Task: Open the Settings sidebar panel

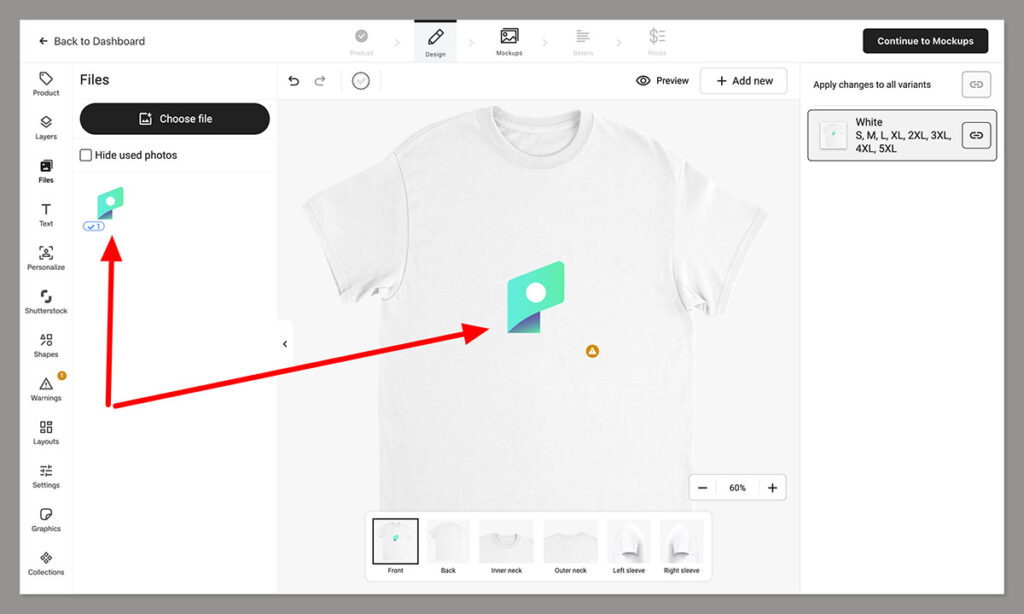Action: click(46, 477)
